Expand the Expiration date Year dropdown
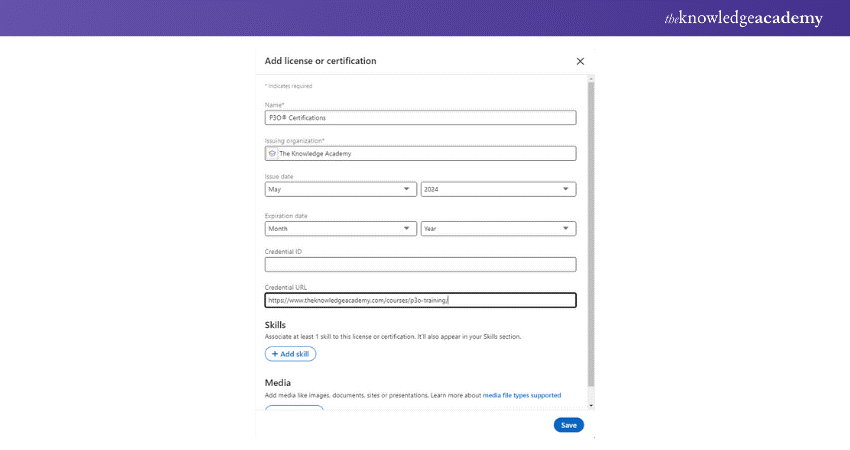 498,228
